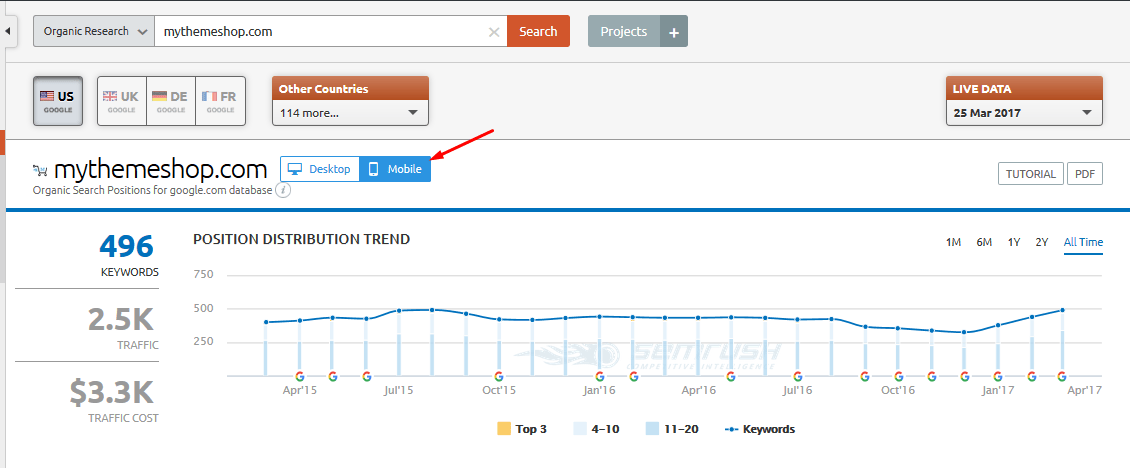Screen dimensions: 1130x468
Task: Set chart range to 6M
Action: click(x=984, y=242)
